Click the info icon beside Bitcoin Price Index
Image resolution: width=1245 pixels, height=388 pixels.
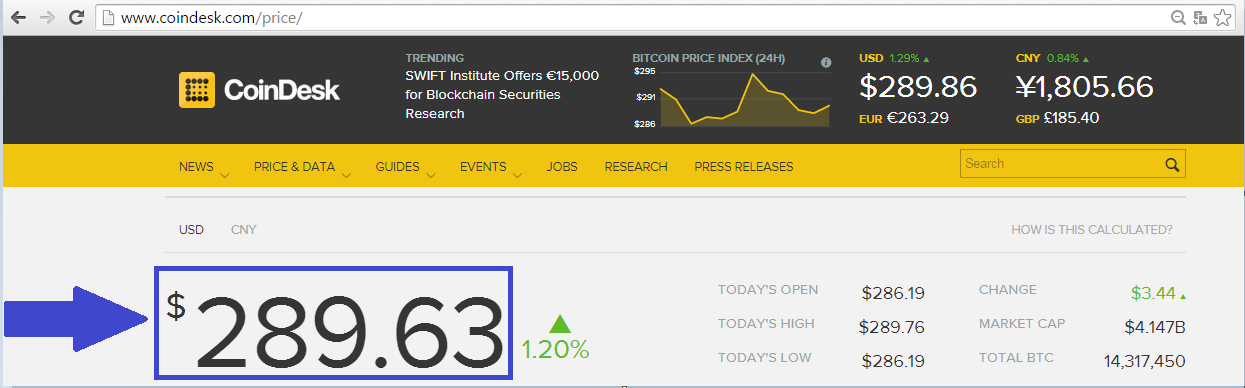826,62
